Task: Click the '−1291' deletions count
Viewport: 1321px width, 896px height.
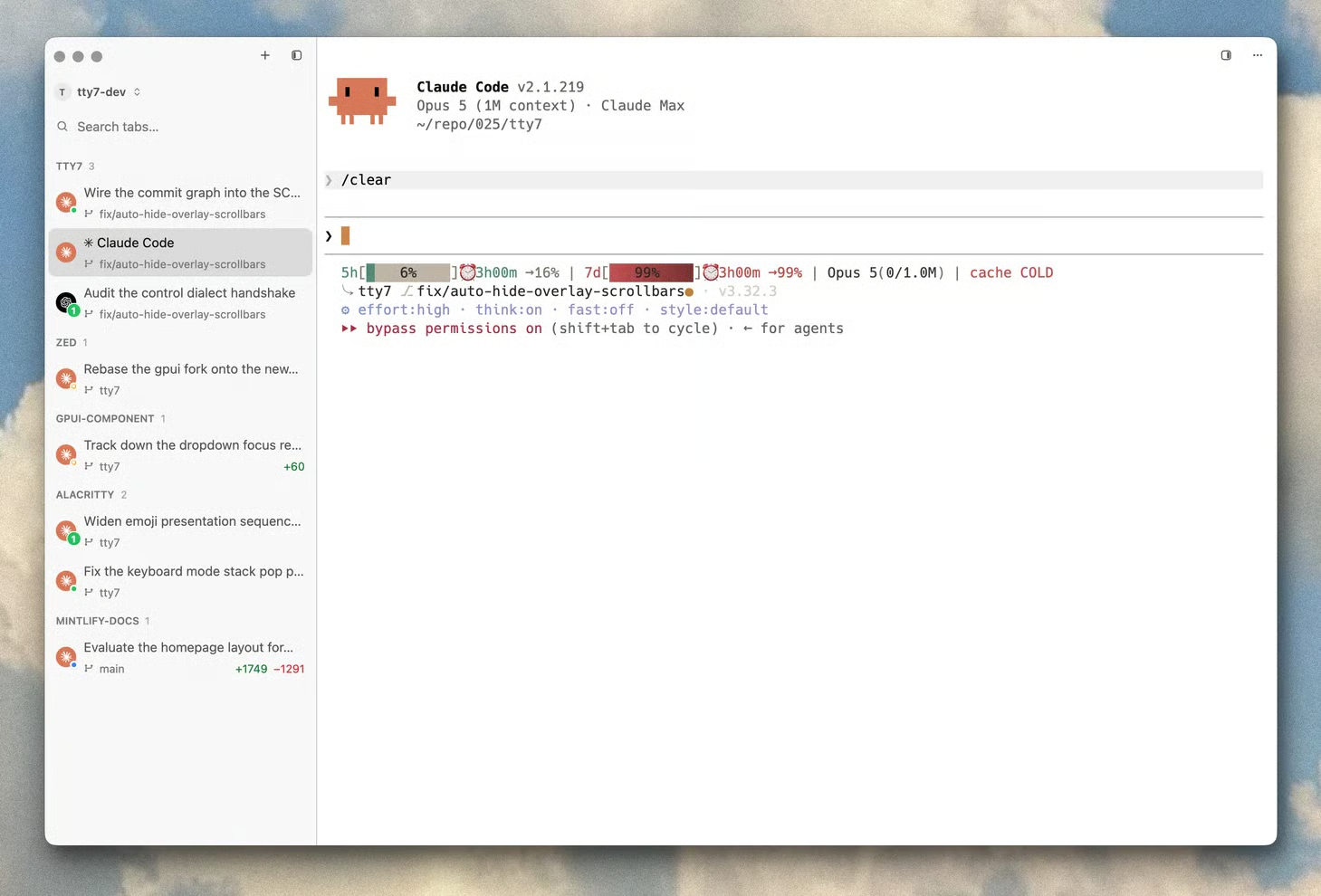Action: click(x=289, y=670)
